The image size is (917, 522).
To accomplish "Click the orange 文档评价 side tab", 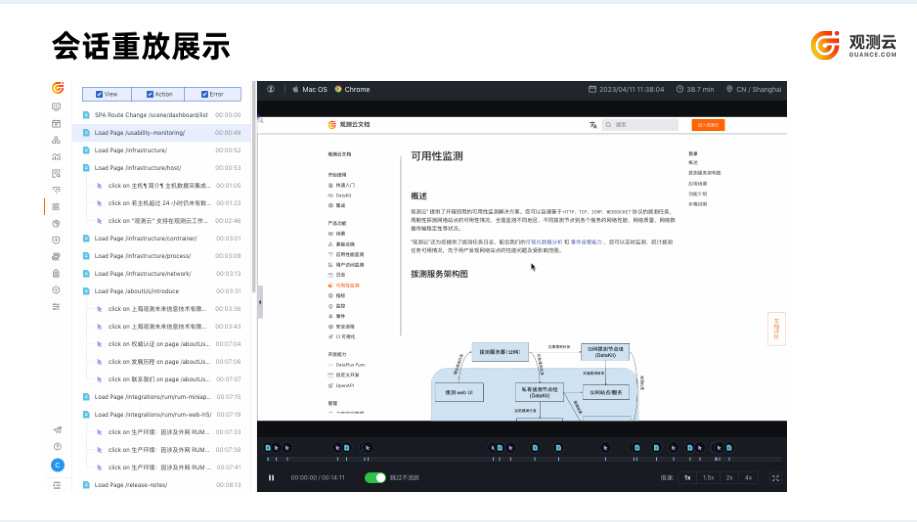I will (776, 329).
